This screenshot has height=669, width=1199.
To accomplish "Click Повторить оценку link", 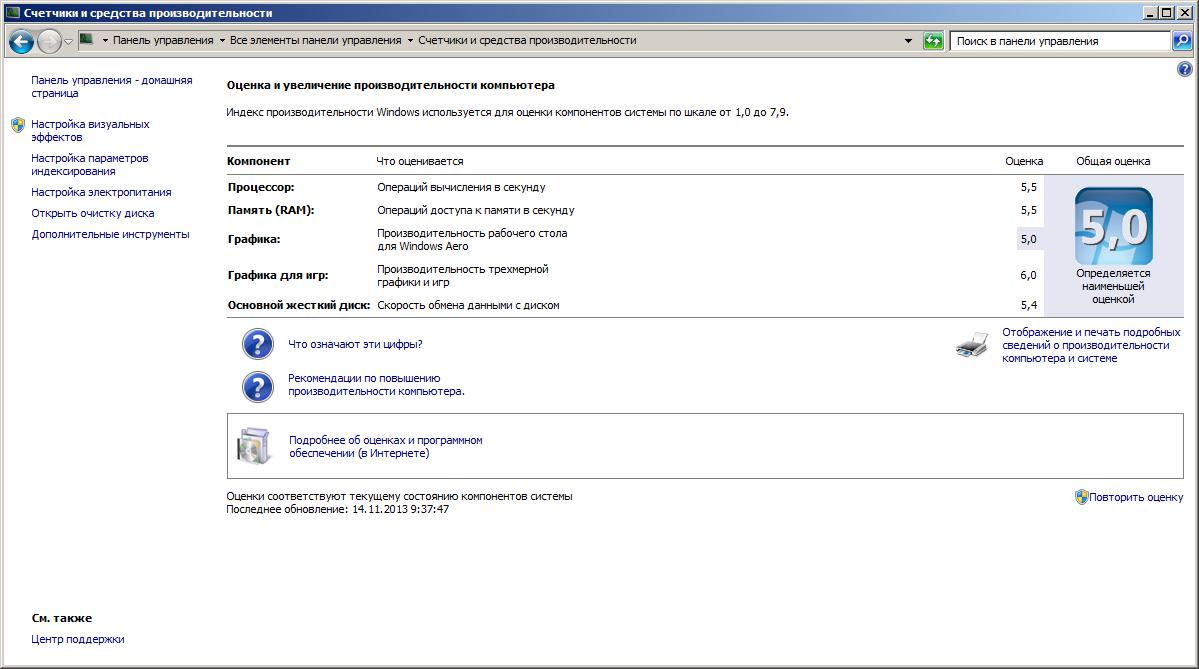I will click(x=1136, y=497).
